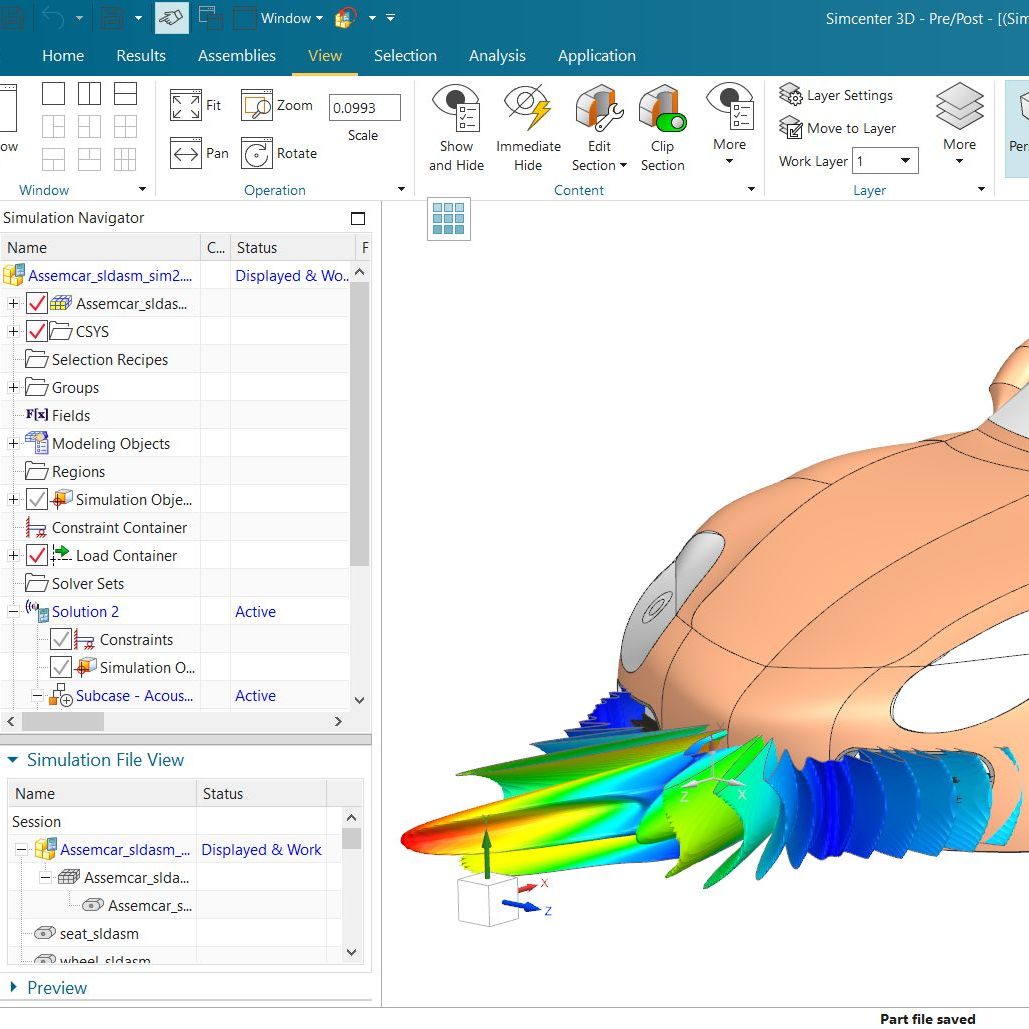This screenshot has height=1029, width=1029.
Task: Switch to Selection tab
Action: point(405,56)
